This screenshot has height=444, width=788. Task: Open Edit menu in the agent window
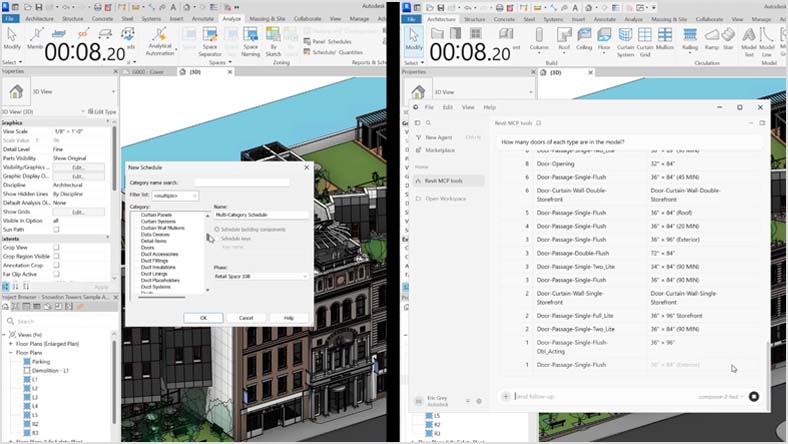pos(448,107)
